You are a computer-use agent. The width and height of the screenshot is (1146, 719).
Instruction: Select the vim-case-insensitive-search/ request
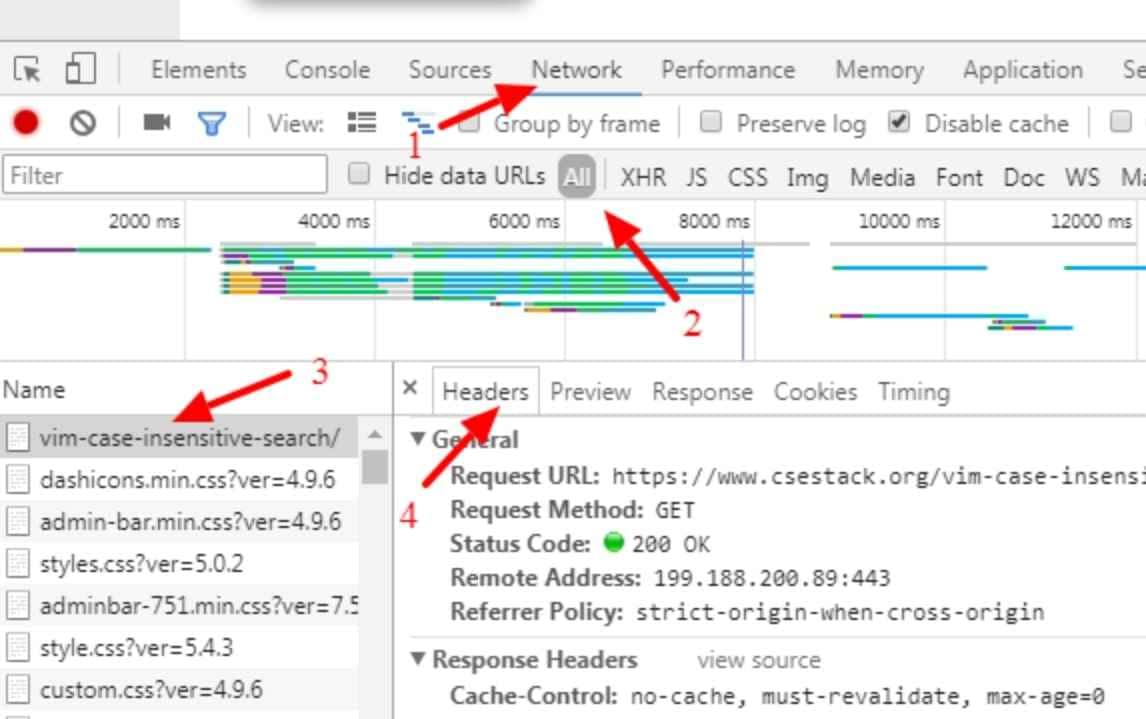tap(189, 438)
